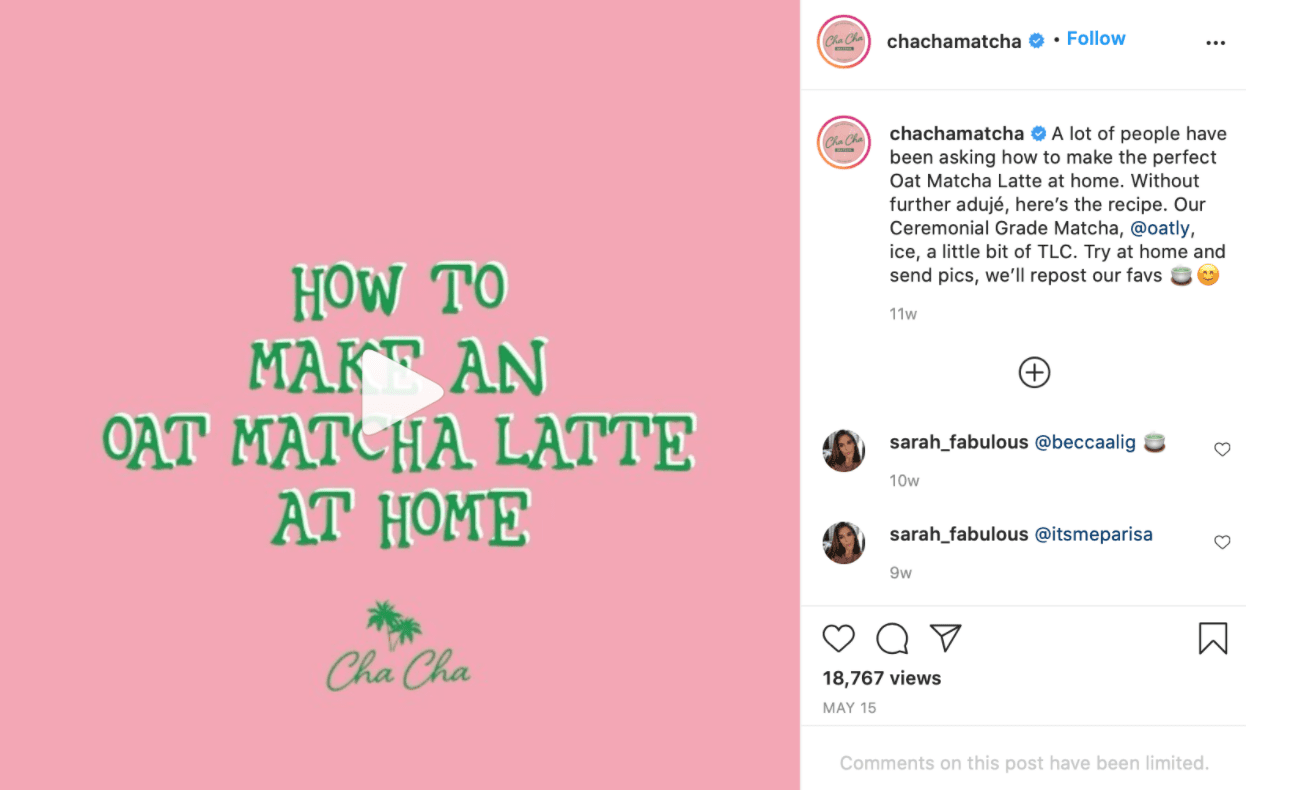The height and width of the screenshot is (790, 1298).
Task: Click sarah_fabulous username on second comment
Action: click(959, 534)
